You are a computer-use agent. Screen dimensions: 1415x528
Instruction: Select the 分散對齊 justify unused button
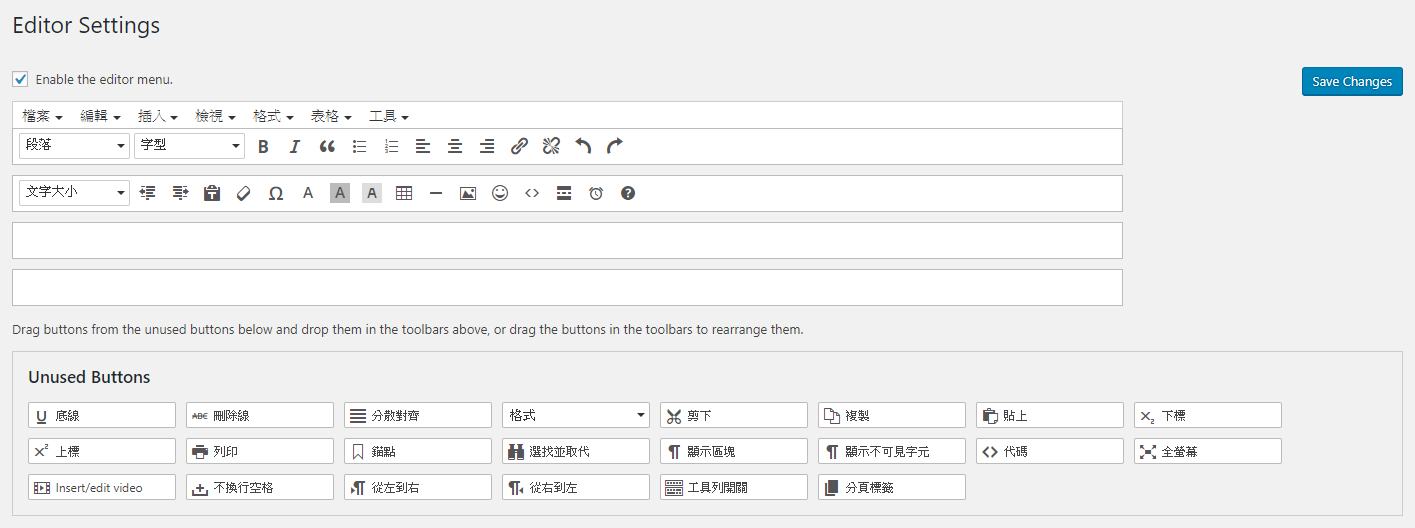click(418, 415)
